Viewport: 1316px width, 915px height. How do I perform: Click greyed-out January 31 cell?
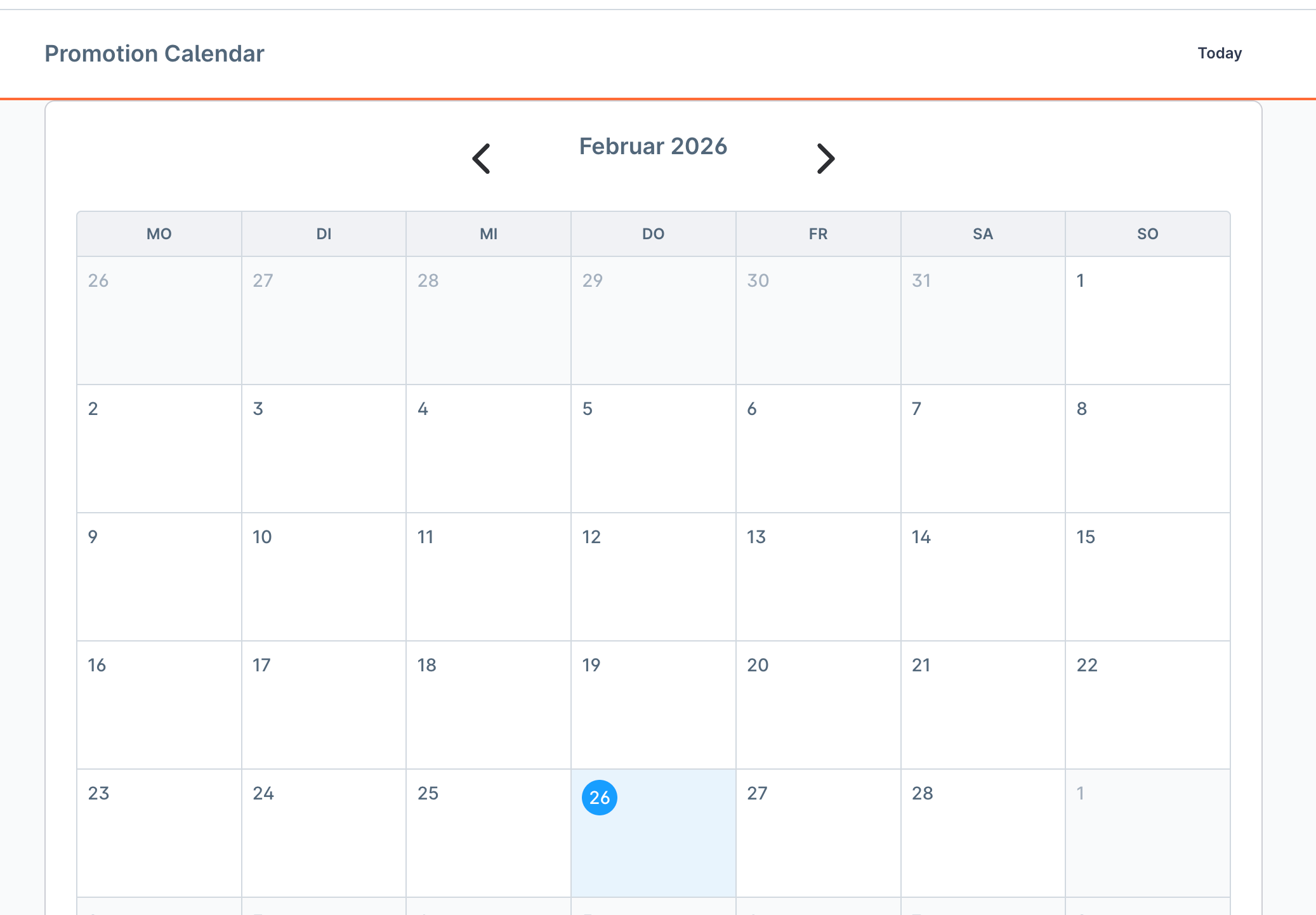coord(982,320)
